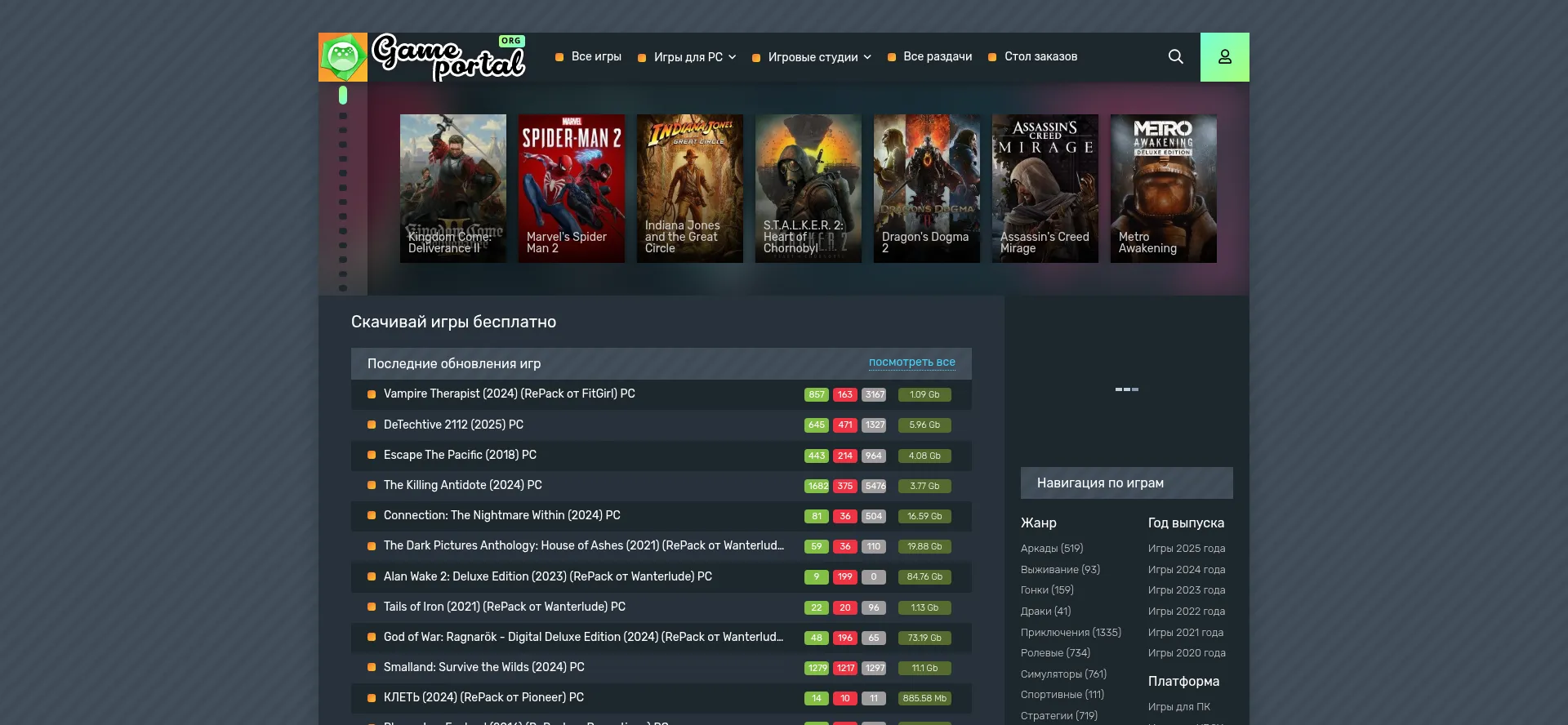Image resolution: width=1568 pixels, height=725 pixels.
Task: Open The Dark Pictures Anthology House of Ashes
Action: pos(584,545)
